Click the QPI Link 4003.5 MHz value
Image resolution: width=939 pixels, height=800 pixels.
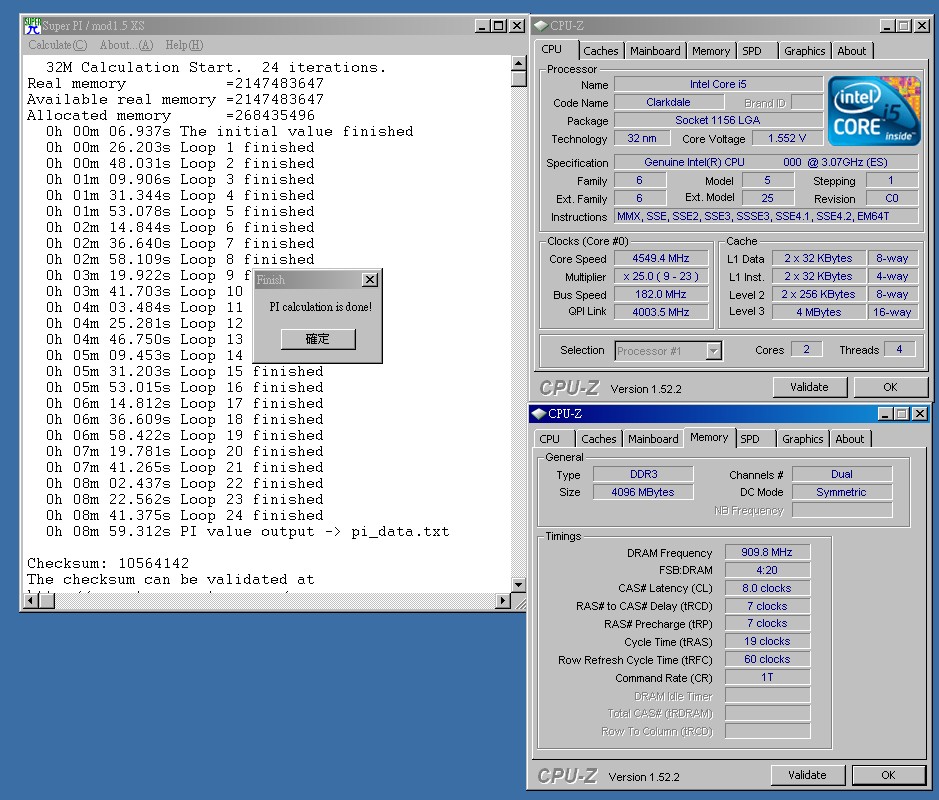pyautogui.click(x=661, y=312)
